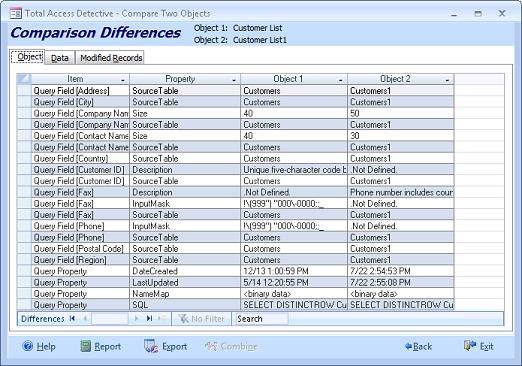Go to next record in navigator

pos(136,319)
